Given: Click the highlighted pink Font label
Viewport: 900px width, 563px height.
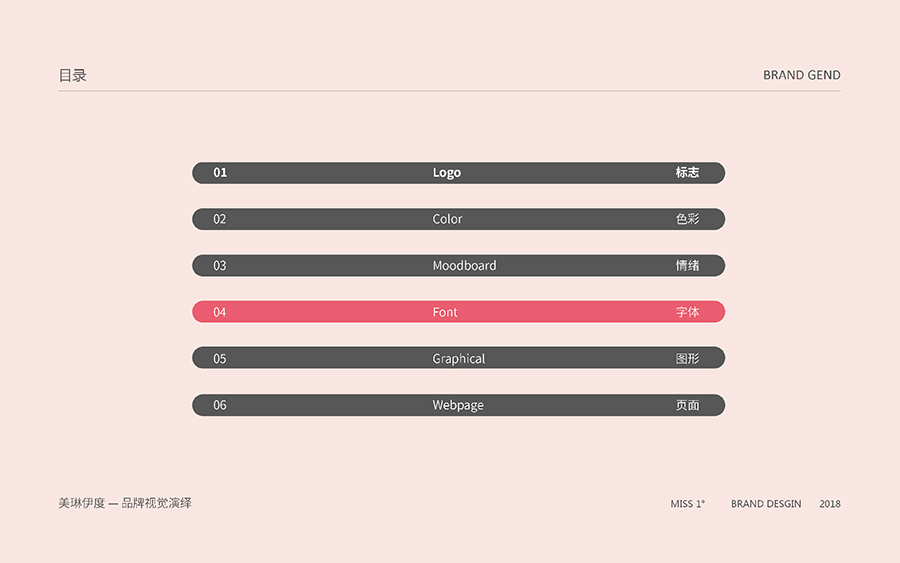Looking at the screenshot, I should [x=445, y=312].
